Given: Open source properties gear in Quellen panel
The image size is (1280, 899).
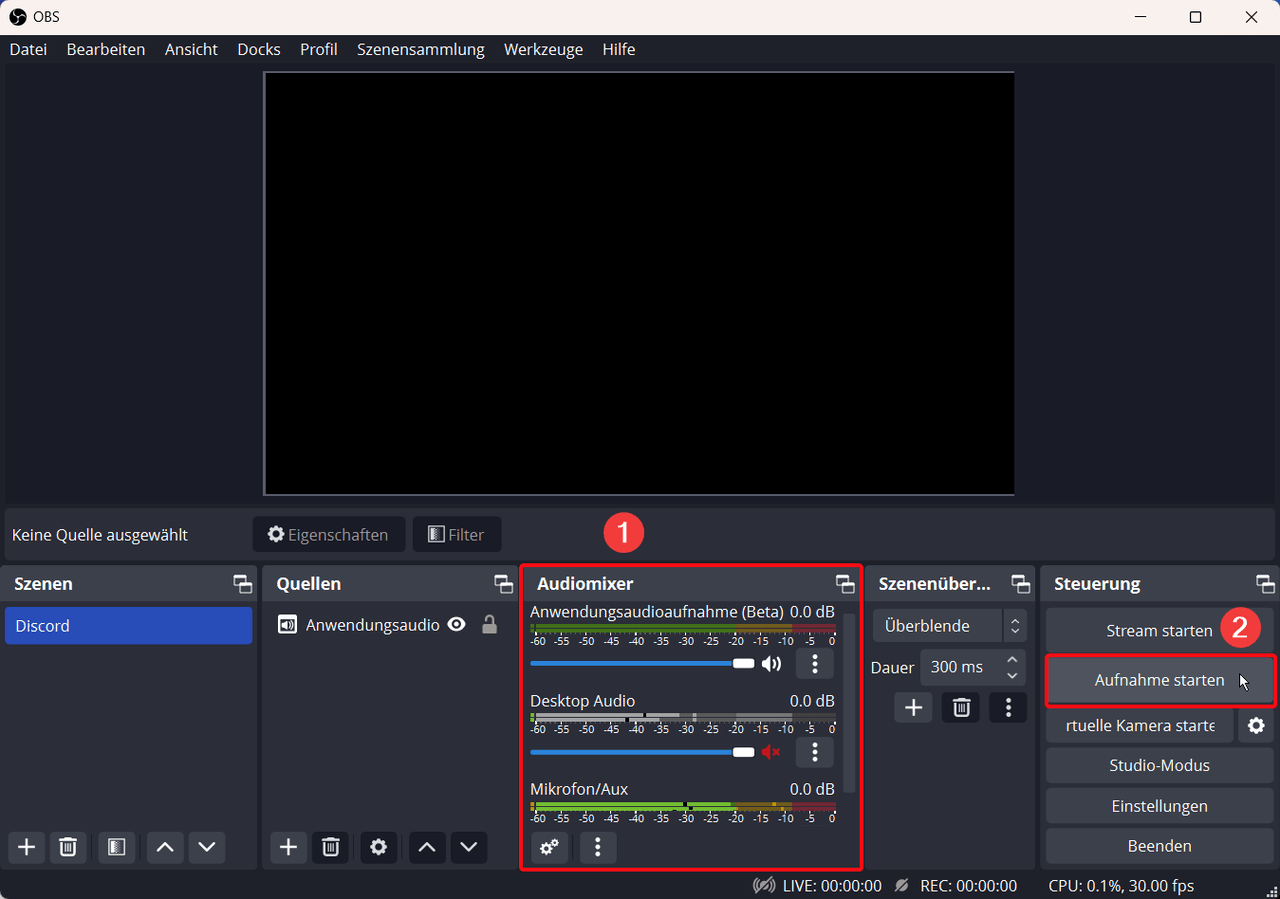Looking at the screenshot, I should pos(378,847).
